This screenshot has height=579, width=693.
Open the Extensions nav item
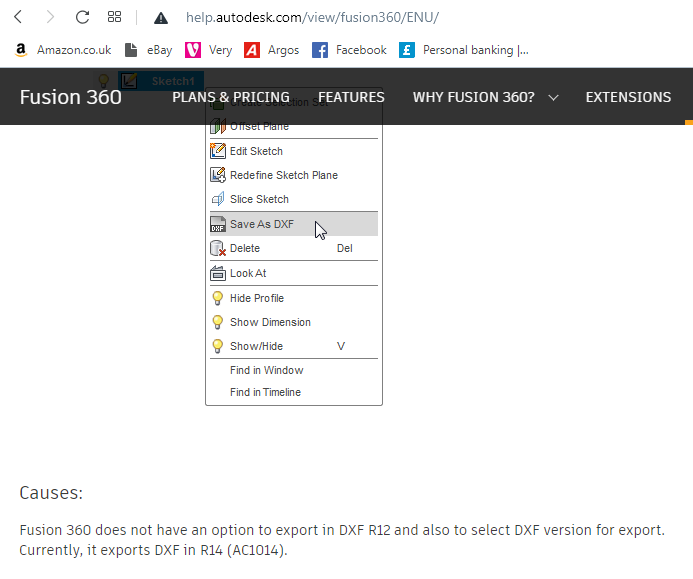coord(628,97)
